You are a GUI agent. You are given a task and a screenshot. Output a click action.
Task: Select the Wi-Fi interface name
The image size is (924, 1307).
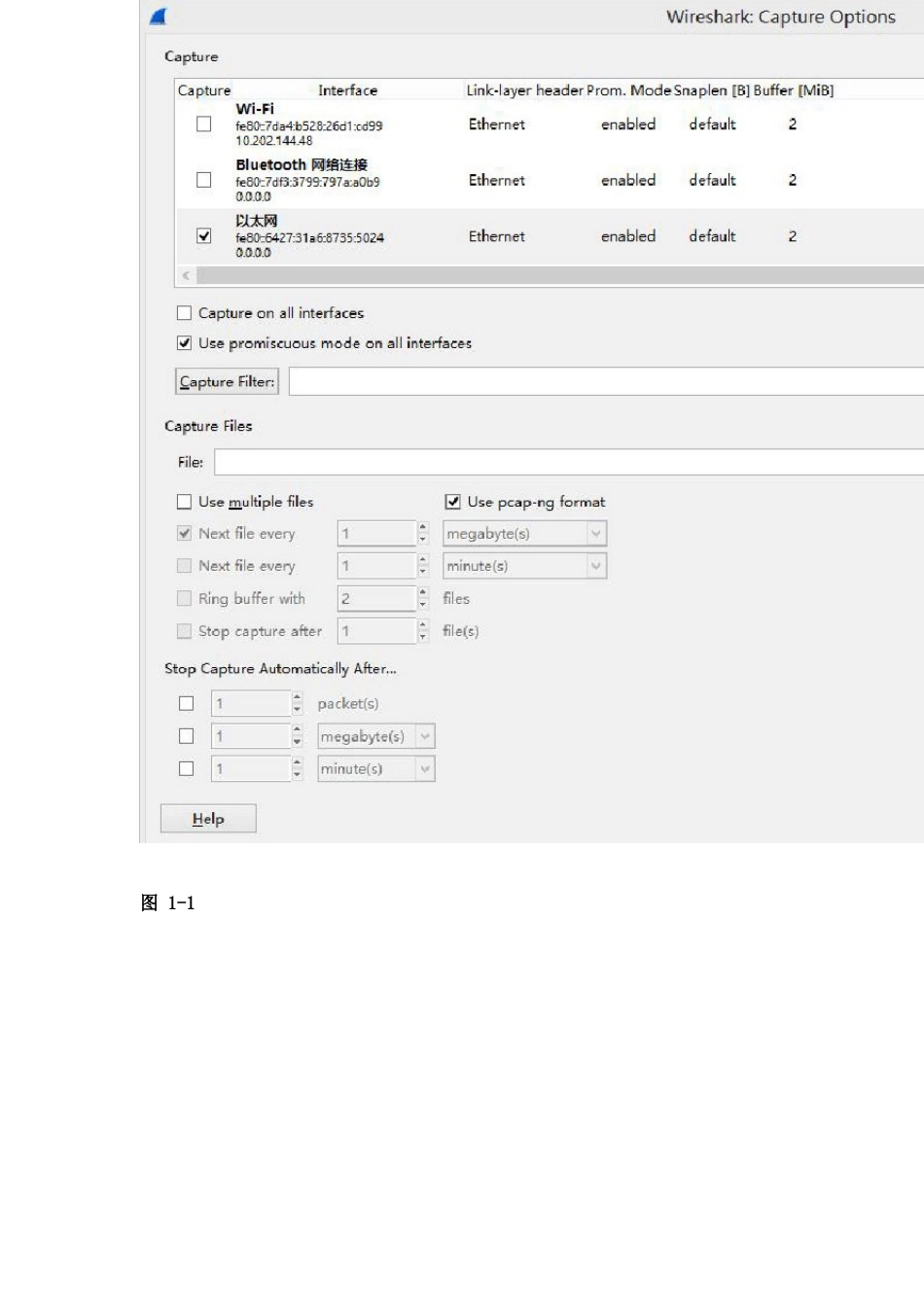[x=255, y=109]
